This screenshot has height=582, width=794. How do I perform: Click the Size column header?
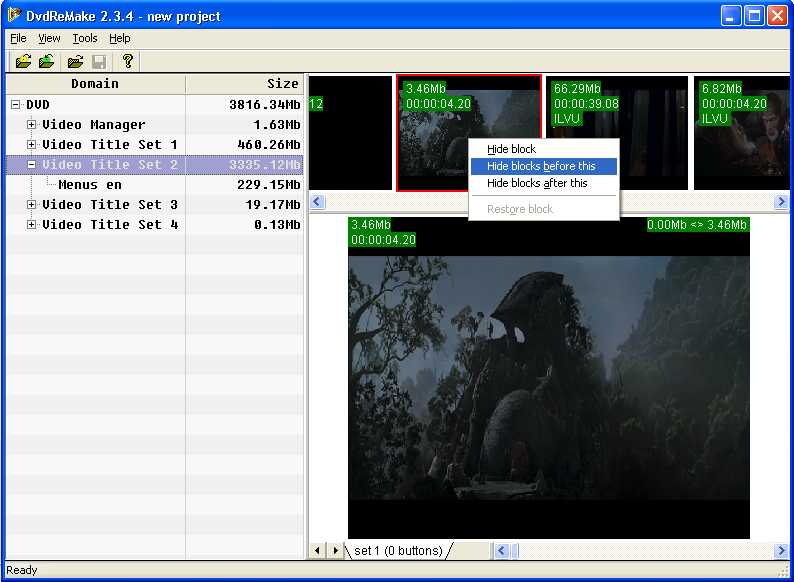(244, 84)
